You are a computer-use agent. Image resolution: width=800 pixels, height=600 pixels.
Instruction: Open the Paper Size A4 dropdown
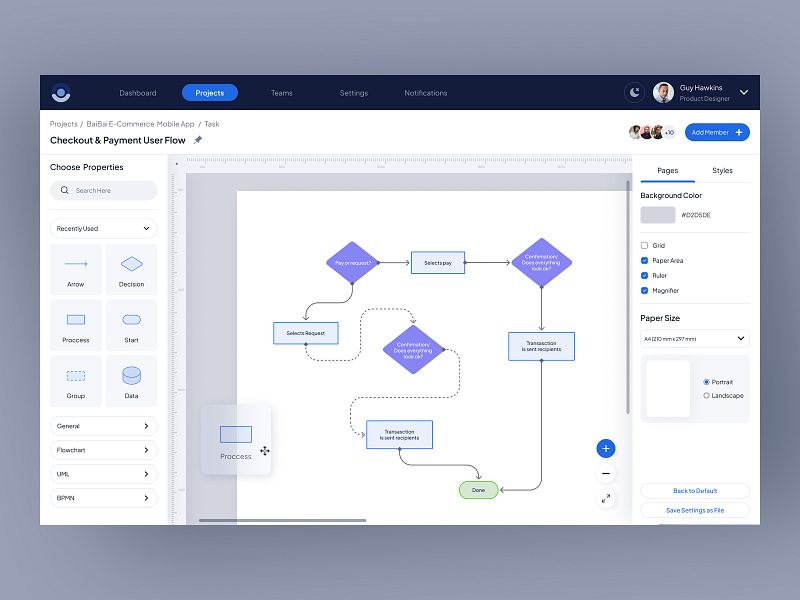click(x=694, y=338)
